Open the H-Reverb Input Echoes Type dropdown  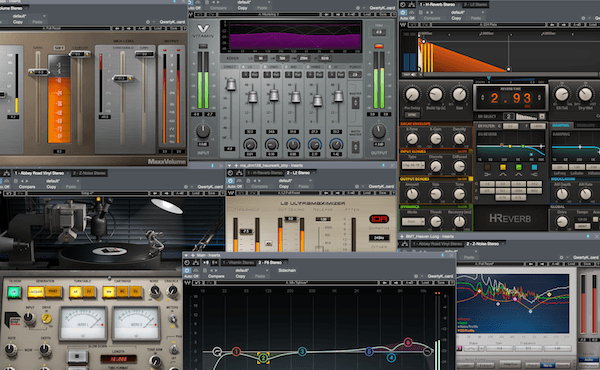click(x=413, y=166)
